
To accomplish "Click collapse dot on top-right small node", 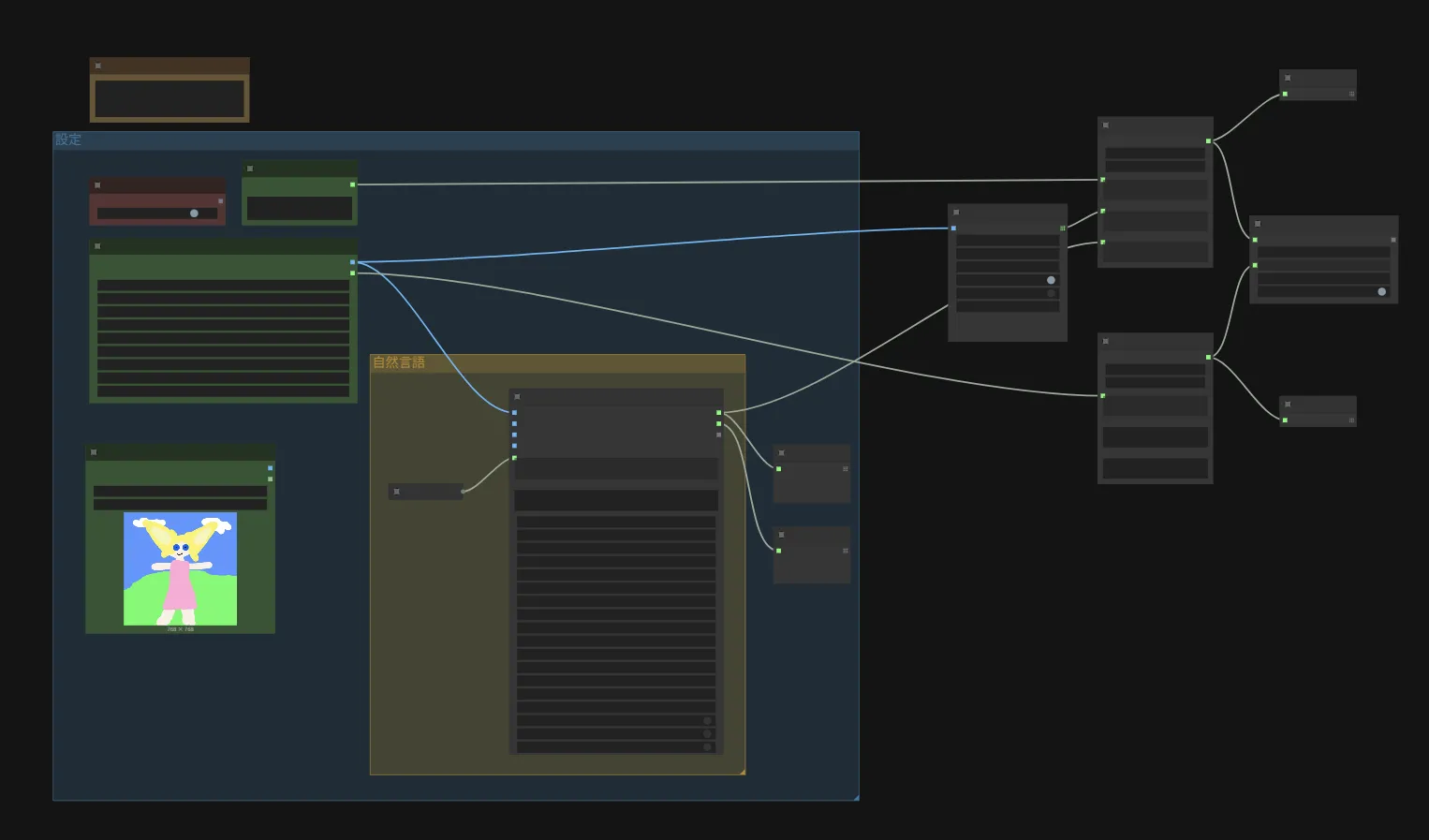I will pyautogui.click(x=1288, y=78).
